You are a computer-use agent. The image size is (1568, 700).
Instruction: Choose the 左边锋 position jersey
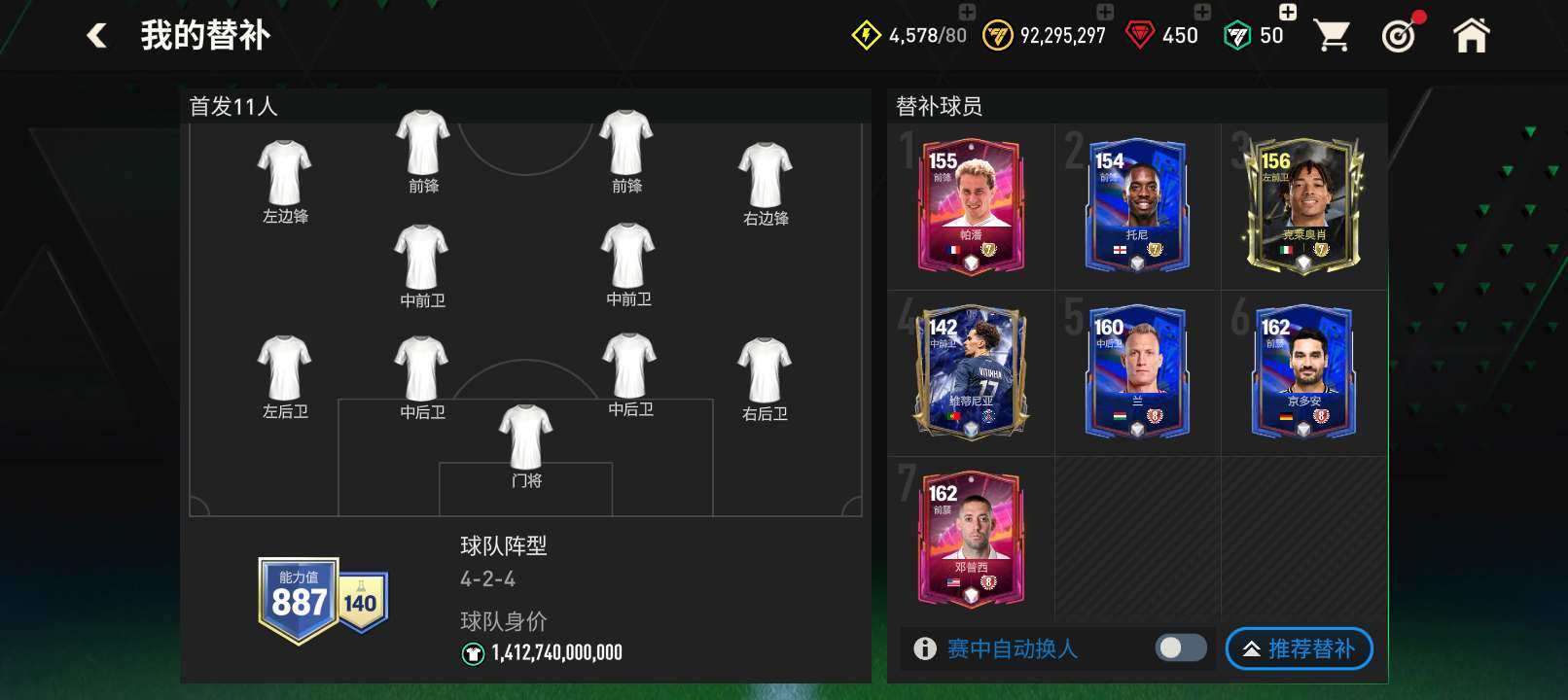tap(285, 183)
